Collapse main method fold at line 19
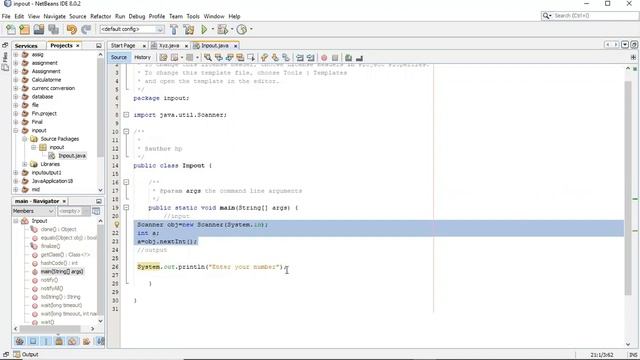This screenshot has width=640, height=360. [x=126, y=208]
